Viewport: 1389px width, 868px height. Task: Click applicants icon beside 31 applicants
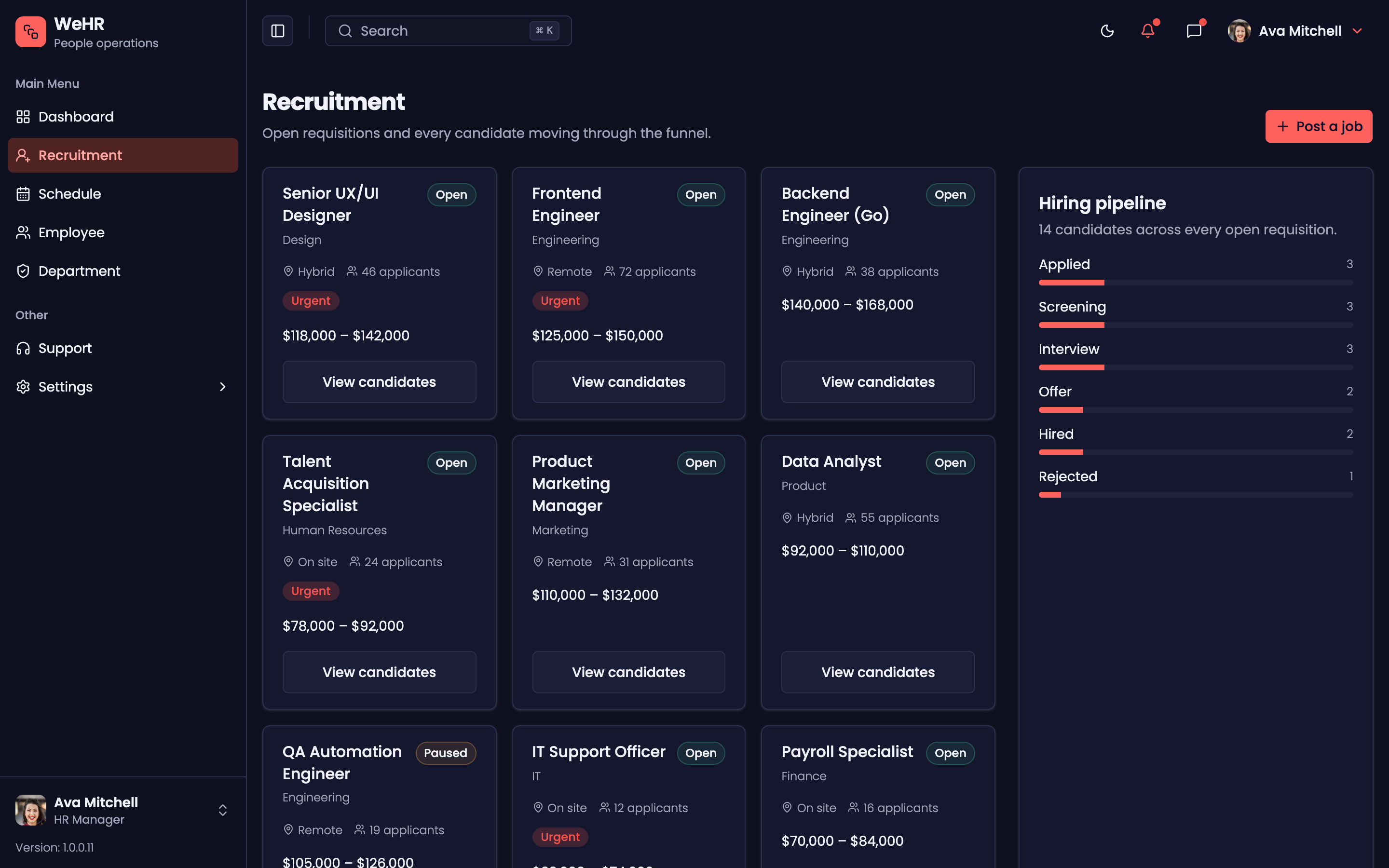click(x=610, y=561)
